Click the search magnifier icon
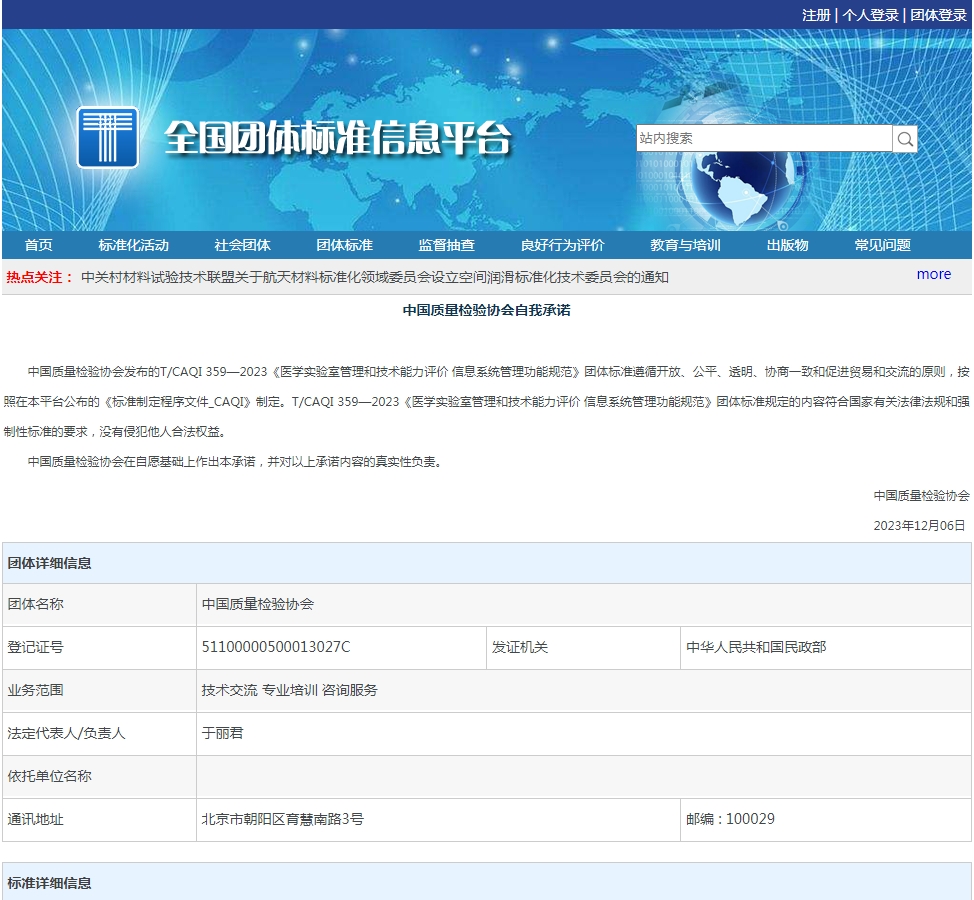The height and width of the screenshot is (900, 974). click(905, 139)
